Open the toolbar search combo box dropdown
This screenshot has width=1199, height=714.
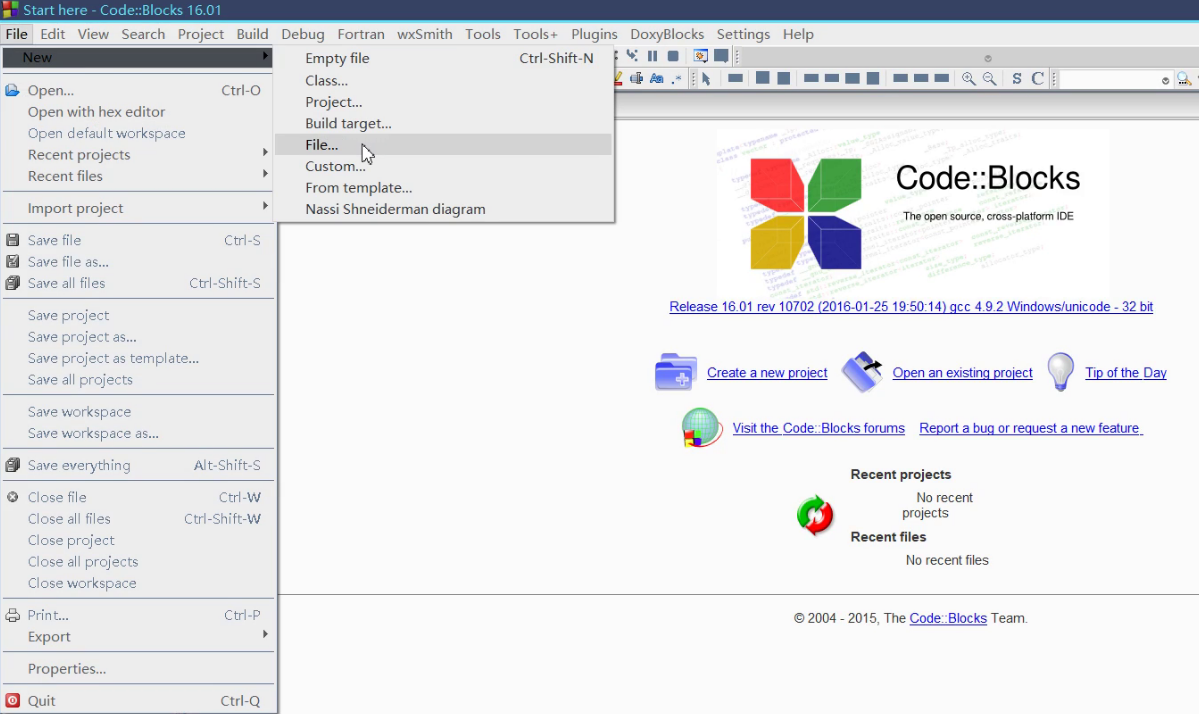click(x=1165, y=80)
